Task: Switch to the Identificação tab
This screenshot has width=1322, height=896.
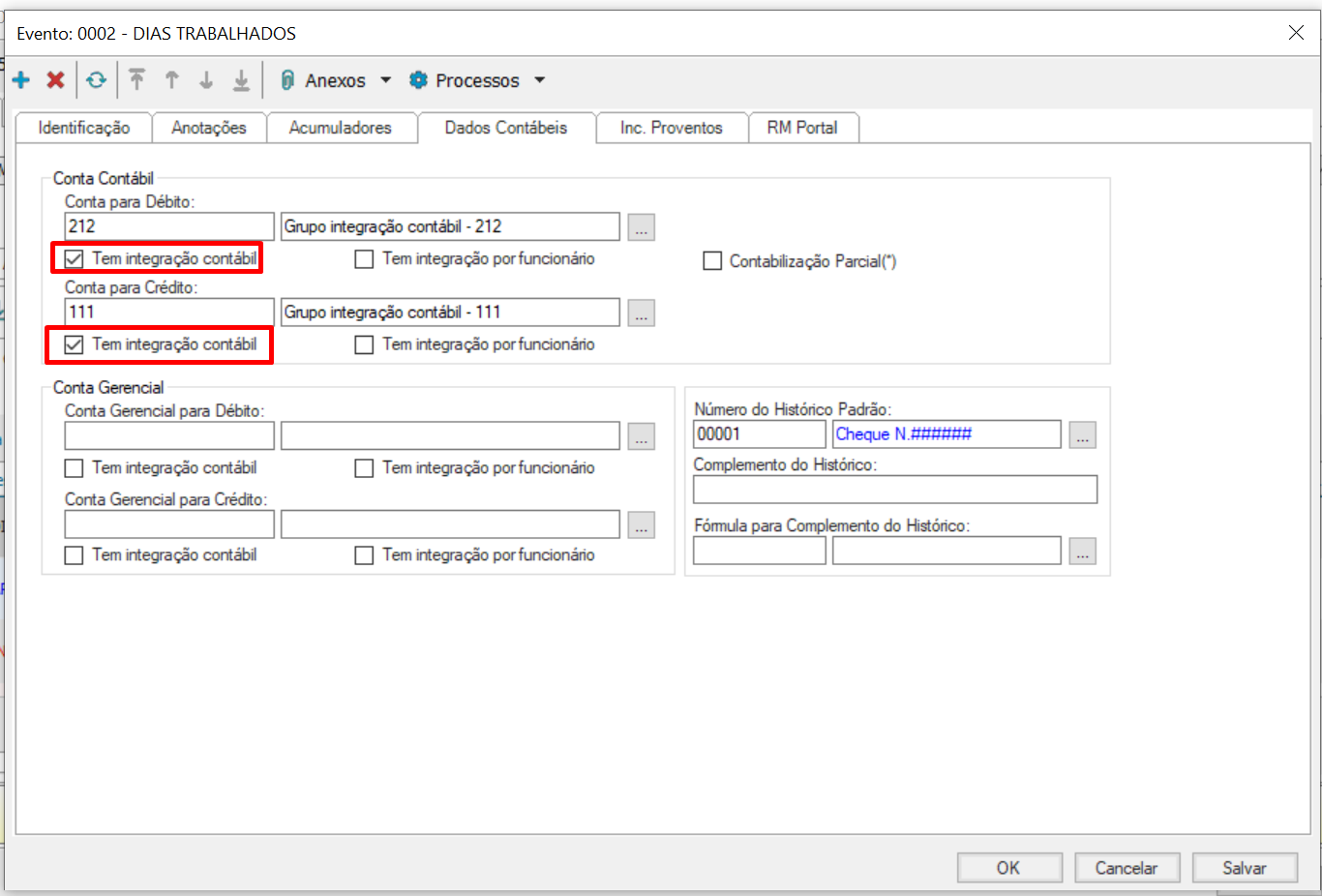Action: pos(84,128)
